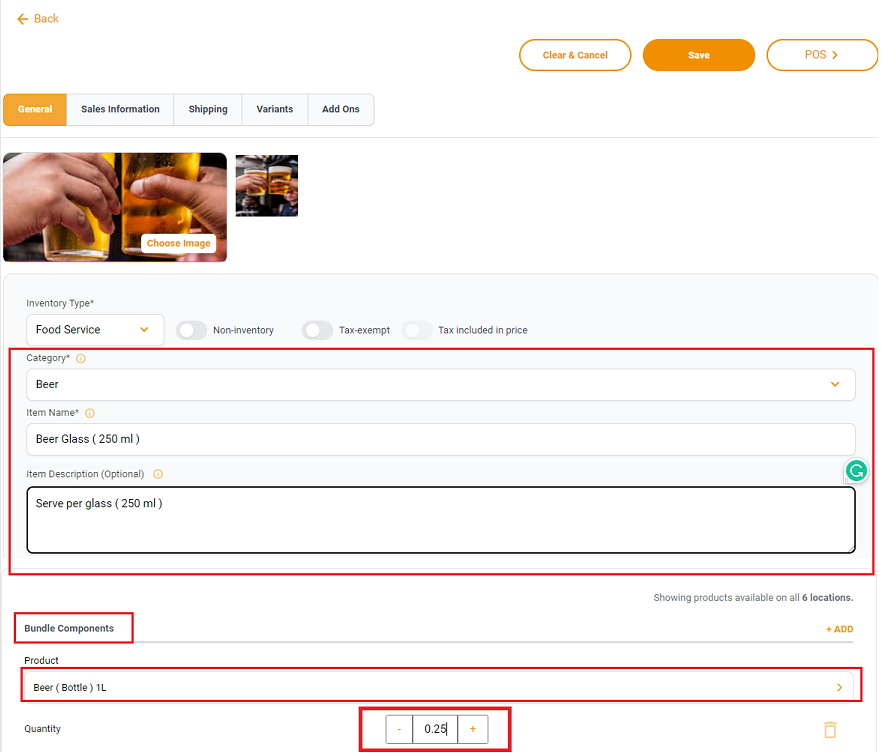Click the text 'Showing products available on all 6 locations.'
The width and height of the screenshot is (885, 753).
[753, 598]
